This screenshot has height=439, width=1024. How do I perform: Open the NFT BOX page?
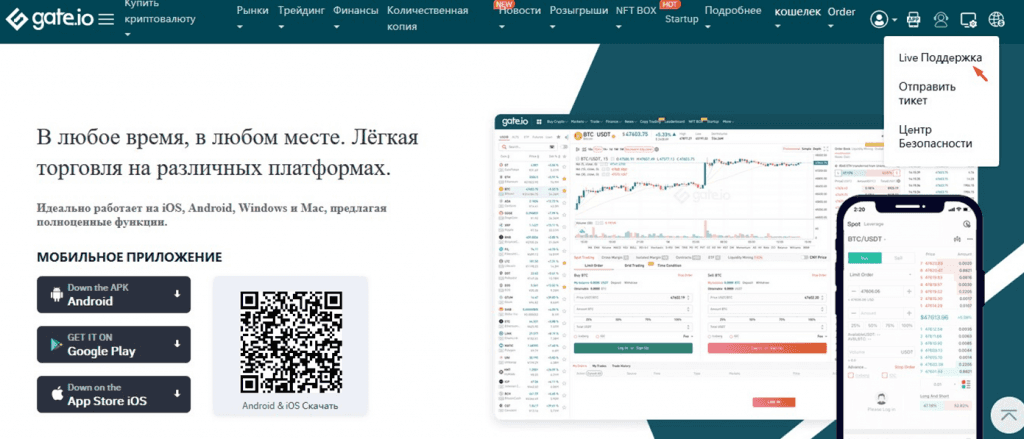[x=636, y=11]
